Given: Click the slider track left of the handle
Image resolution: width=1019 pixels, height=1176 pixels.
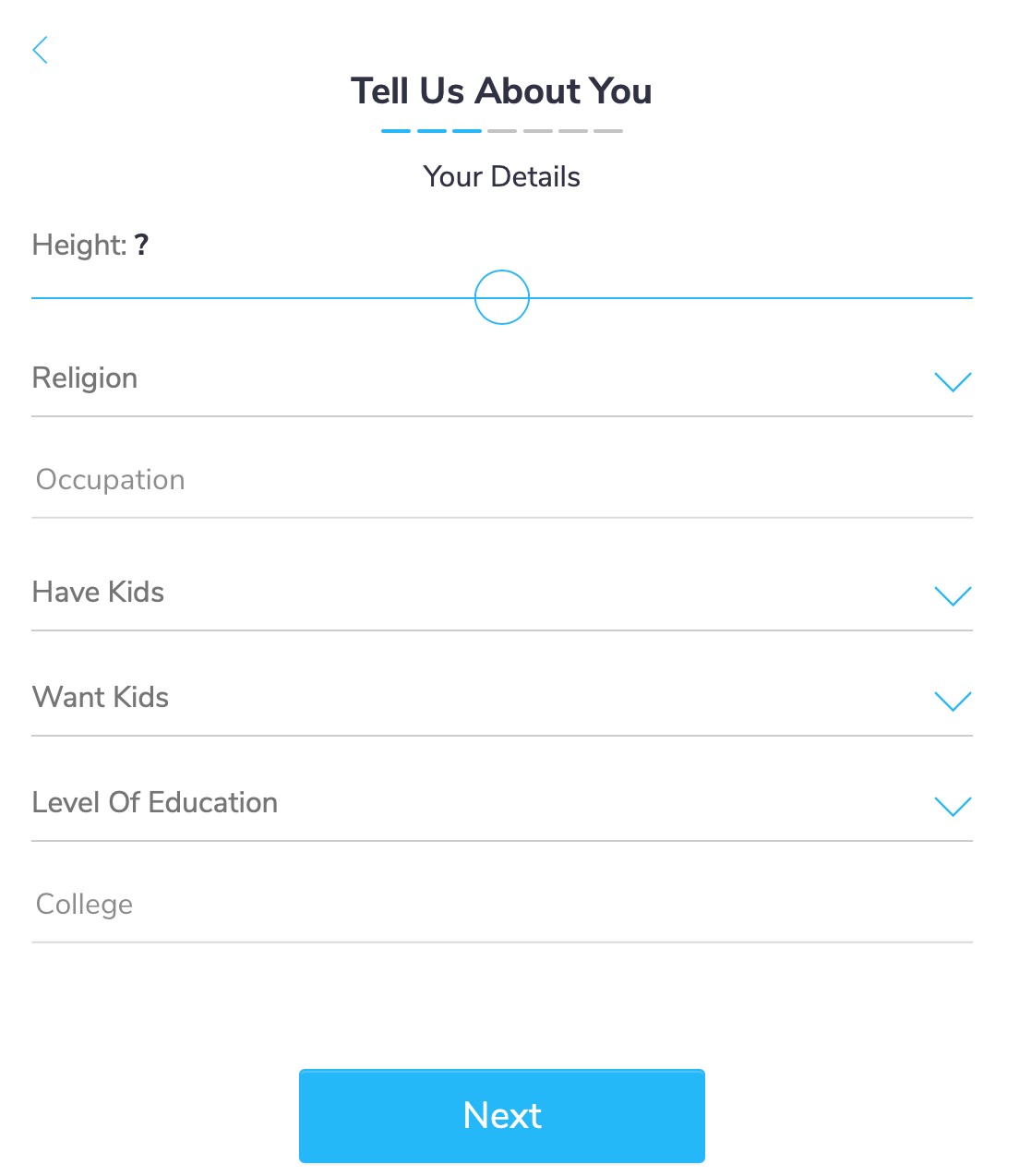Looking at the screenshot, I should [x=253, y=298].
